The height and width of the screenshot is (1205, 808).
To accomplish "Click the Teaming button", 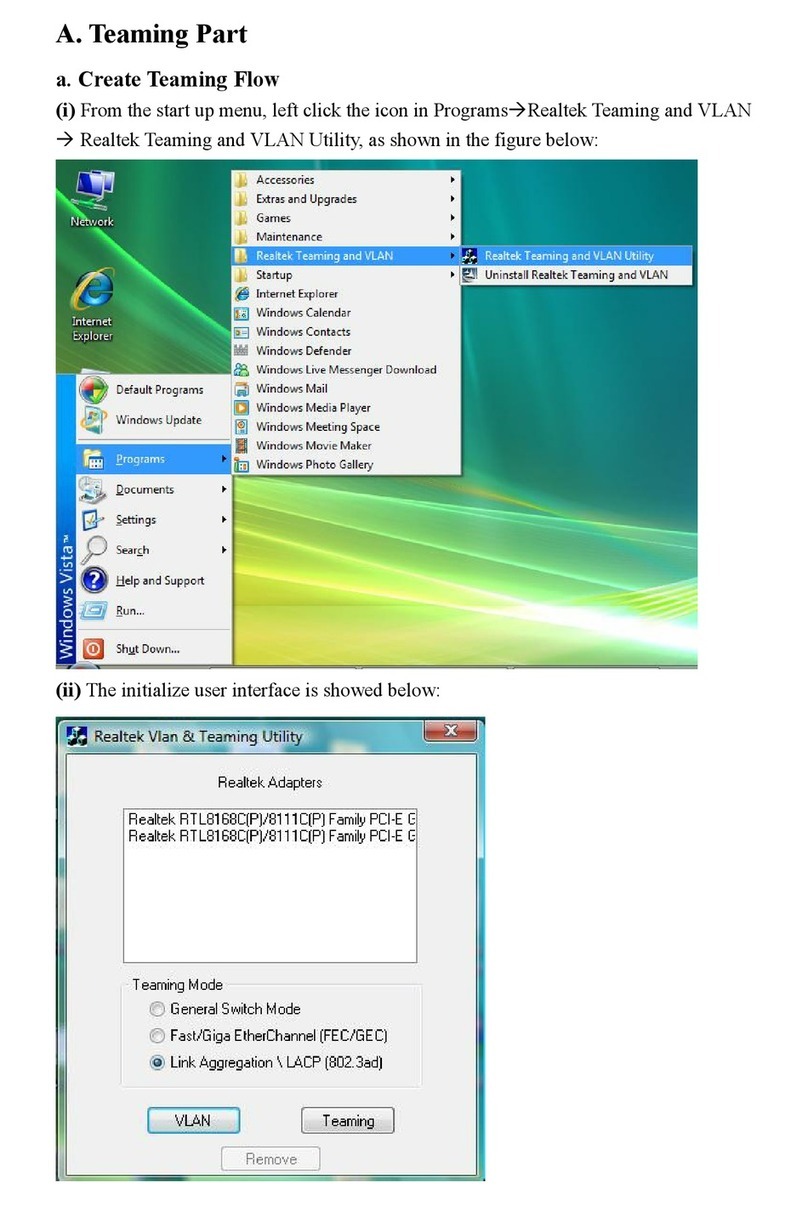I will pyautogui.click(x=348, y=1121).
